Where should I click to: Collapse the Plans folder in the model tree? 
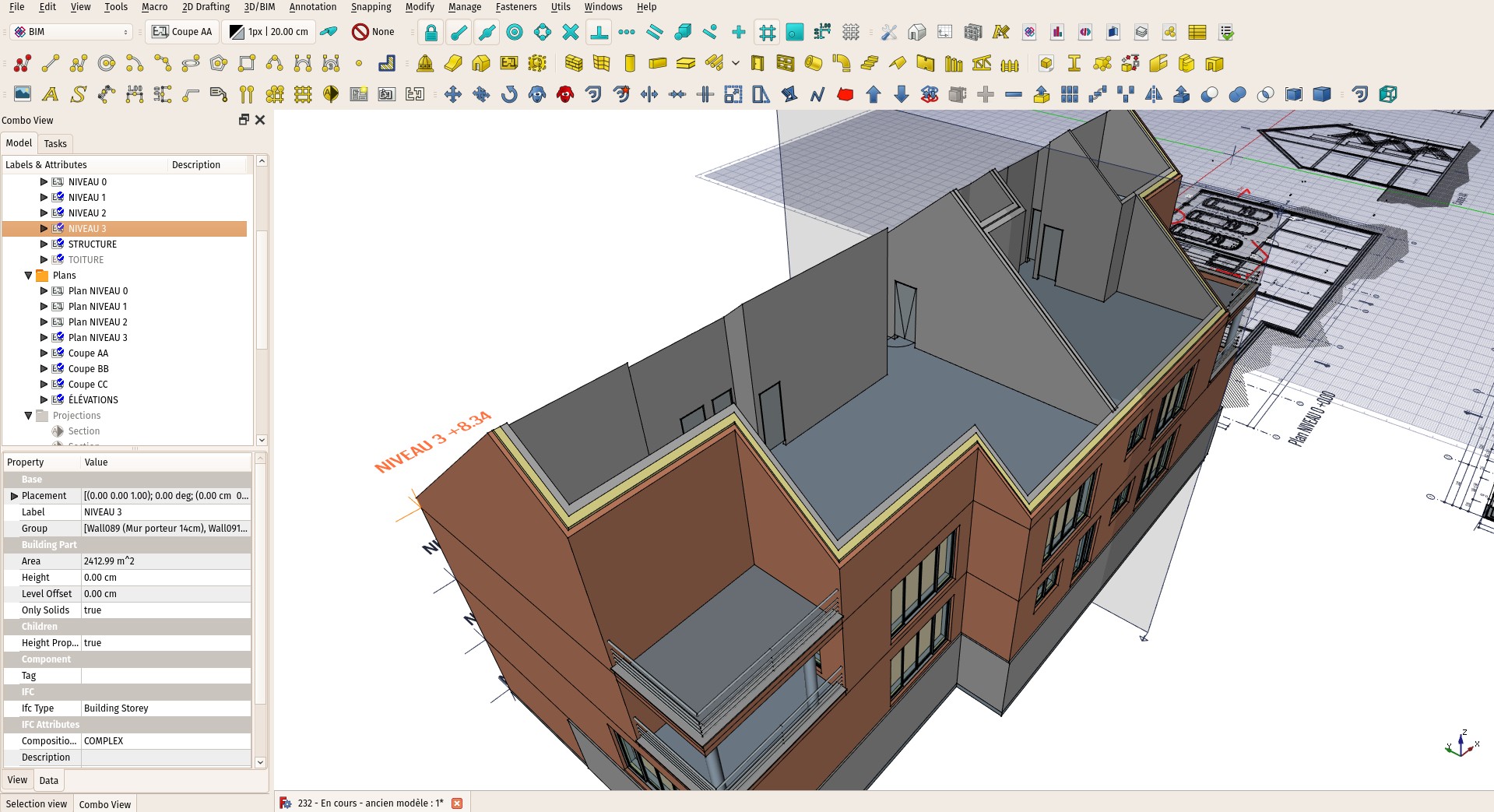click(x=30, y=275)
